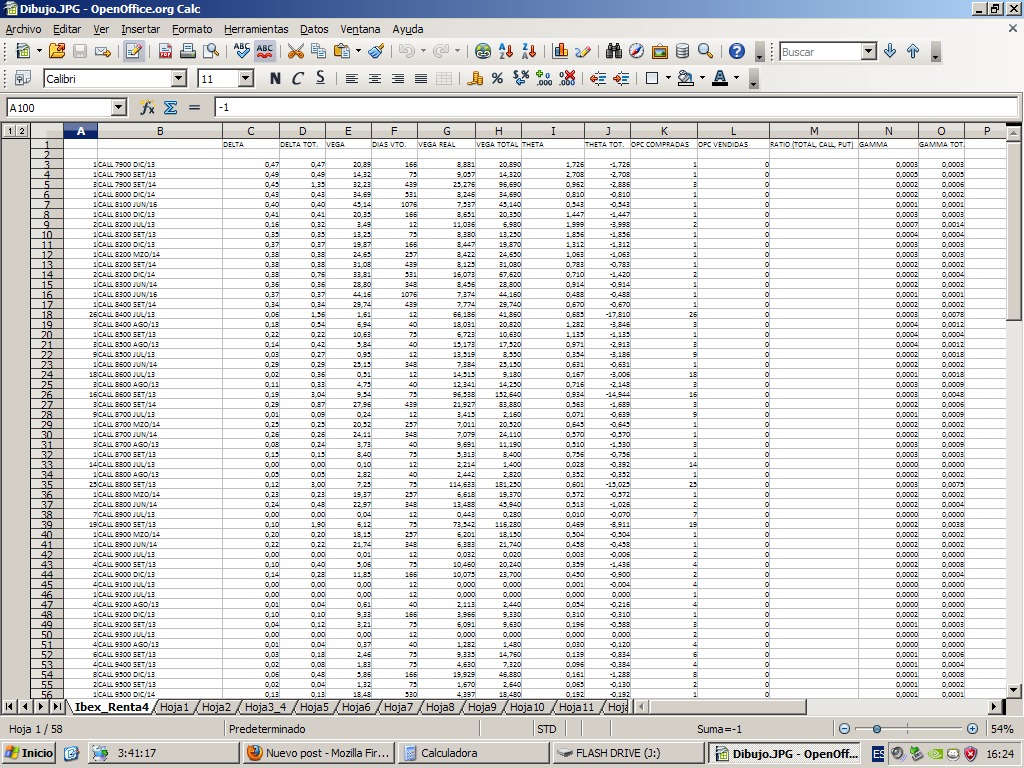Open the Formato menu
Screen dimensions: 1024x768
coord(192,29)
